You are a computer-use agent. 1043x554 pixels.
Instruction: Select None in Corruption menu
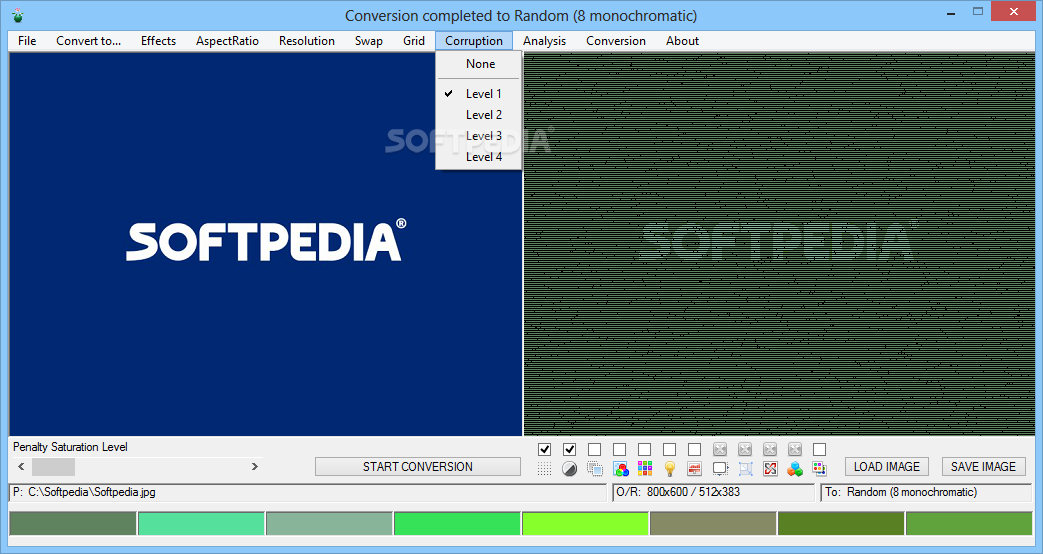point(478,64)
